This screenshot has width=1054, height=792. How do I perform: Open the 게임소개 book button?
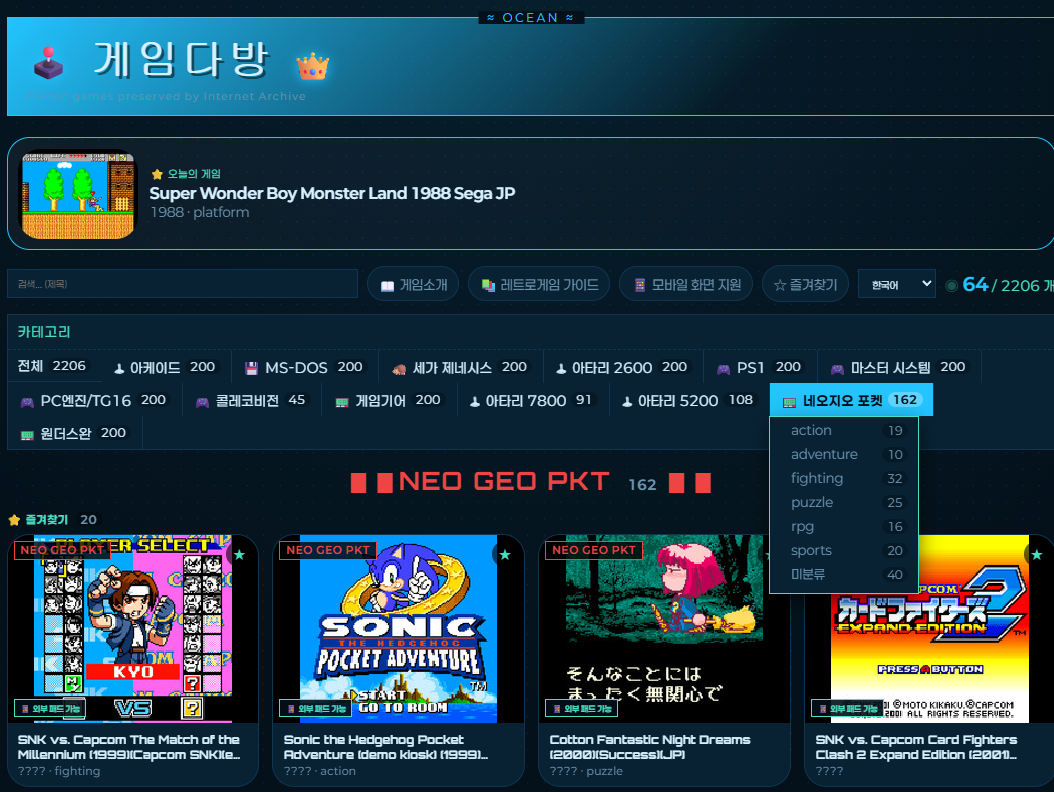[x=413, y=284]
